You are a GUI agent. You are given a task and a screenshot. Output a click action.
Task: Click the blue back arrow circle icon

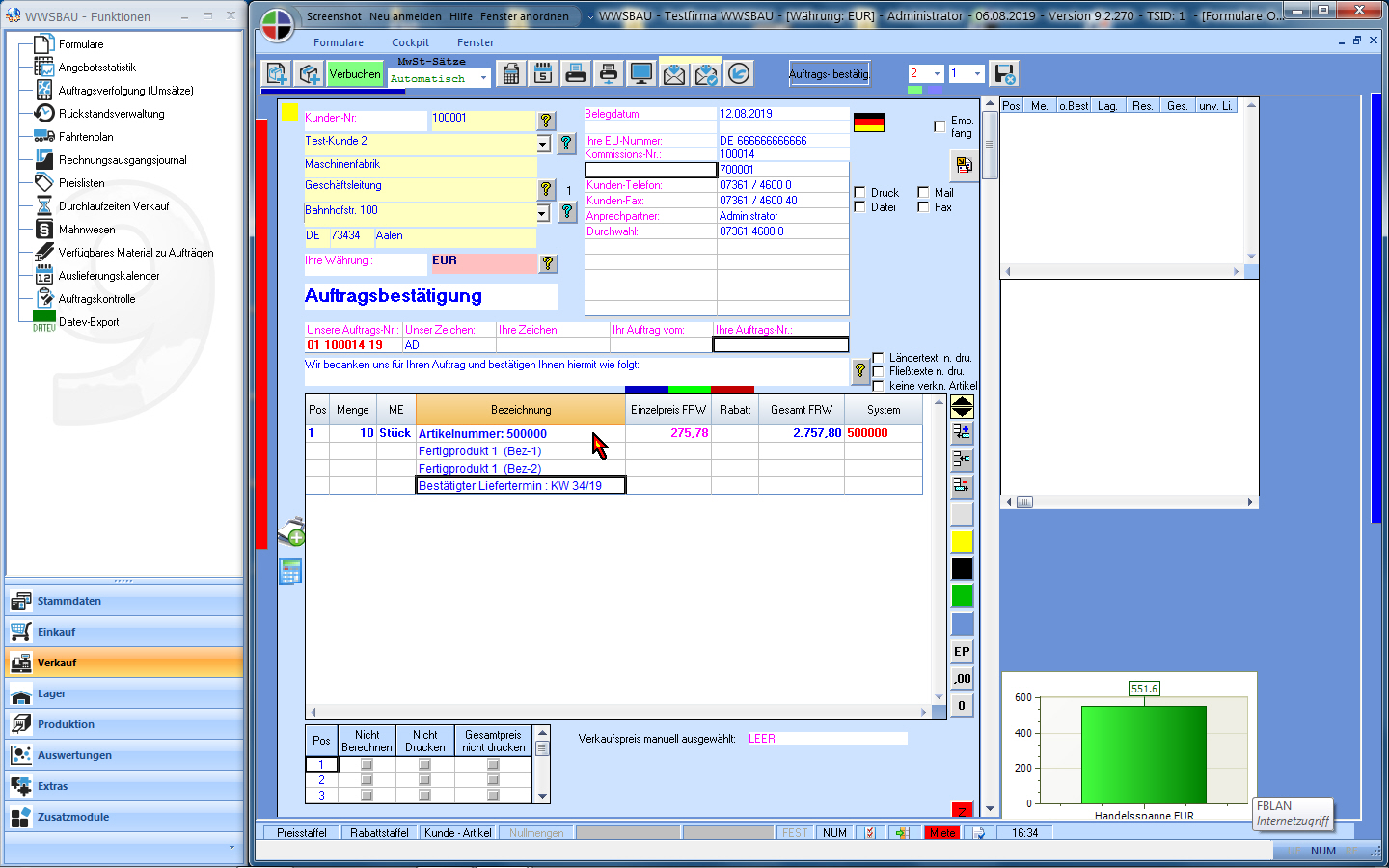(x=739, y=74)
